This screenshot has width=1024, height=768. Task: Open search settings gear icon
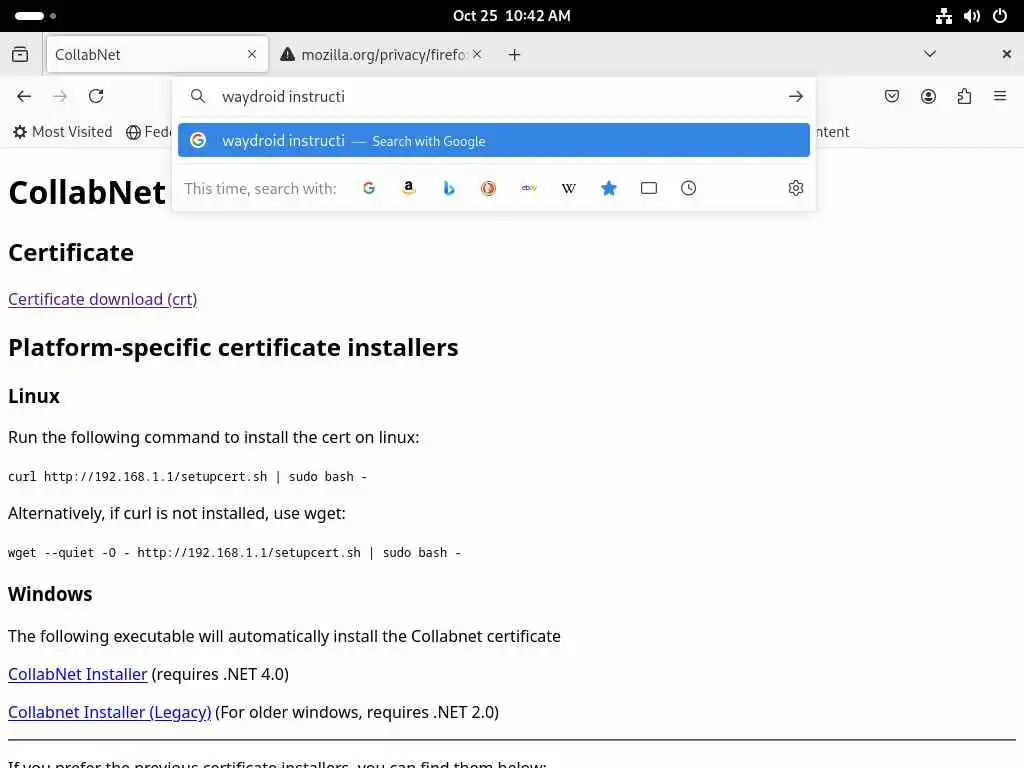click(x=795, y=188)
